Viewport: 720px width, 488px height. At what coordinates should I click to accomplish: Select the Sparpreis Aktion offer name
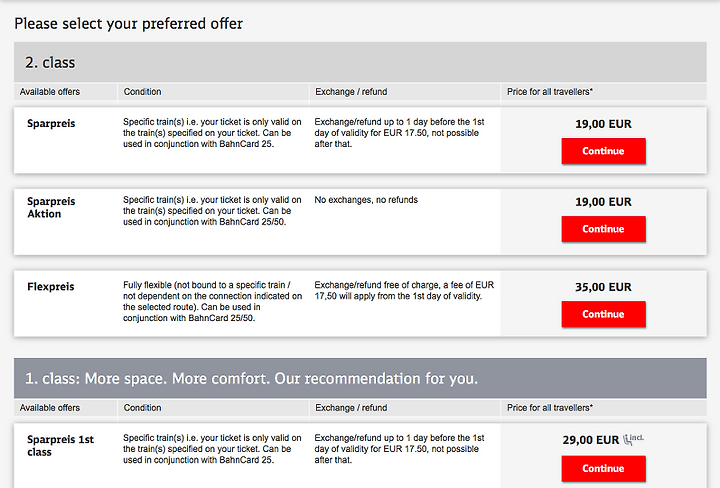[x=51, y=208]
